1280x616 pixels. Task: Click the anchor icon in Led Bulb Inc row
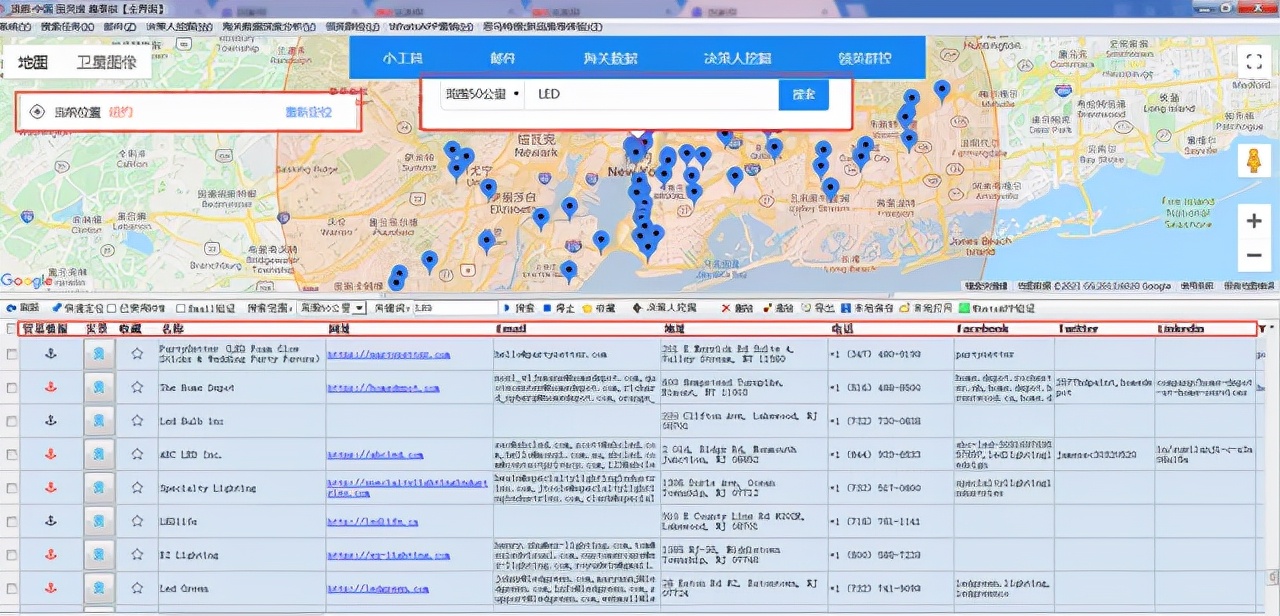(51, 421)
